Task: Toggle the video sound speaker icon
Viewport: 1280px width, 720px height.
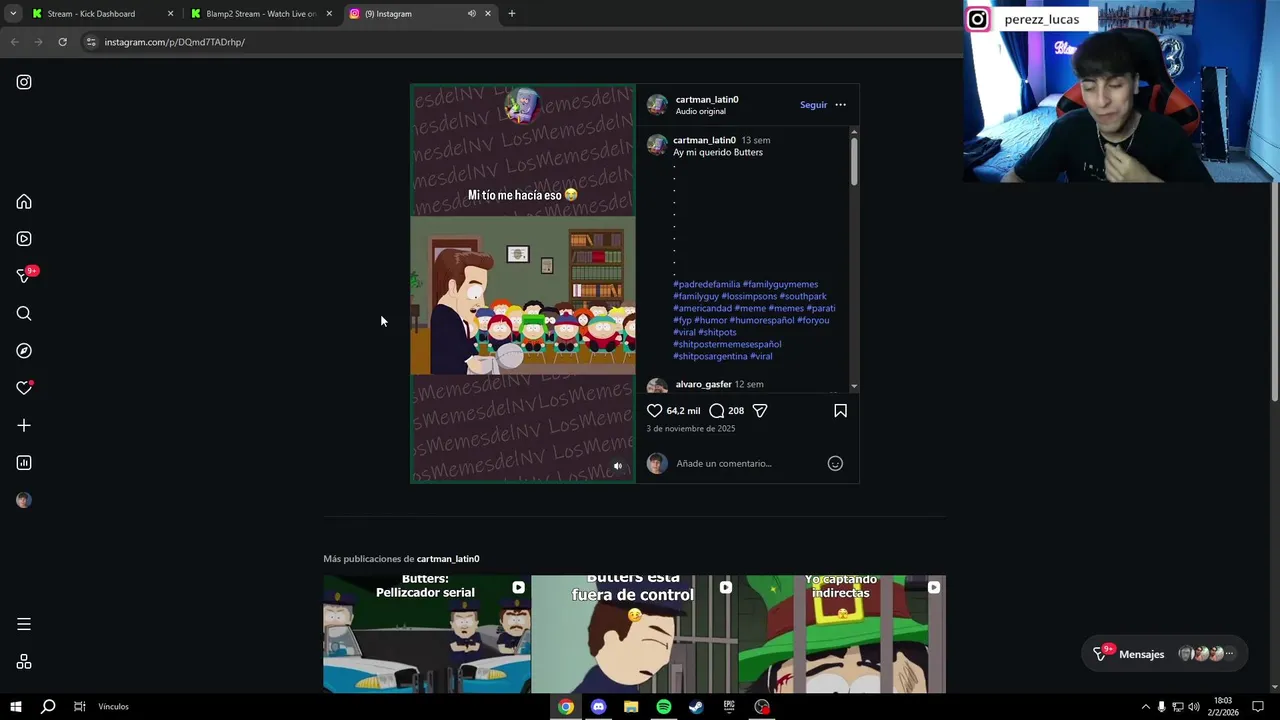Action: 617,466
